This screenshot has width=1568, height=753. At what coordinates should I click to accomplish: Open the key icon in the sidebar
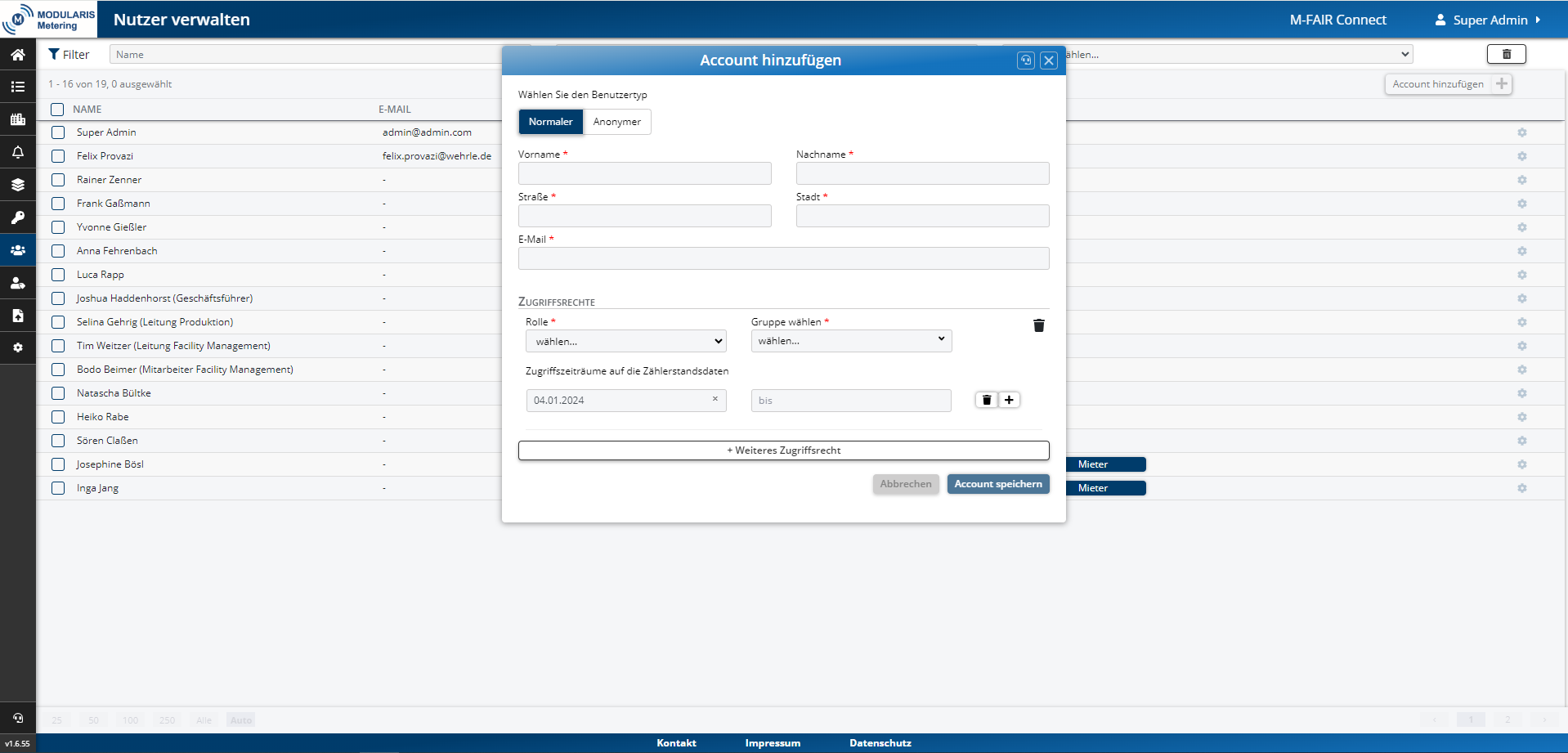(17, 217)
